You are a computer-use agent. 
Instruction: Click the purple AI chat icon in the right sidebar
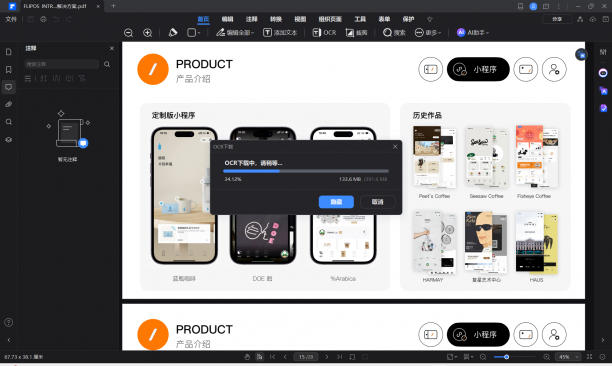pos(603,73)
